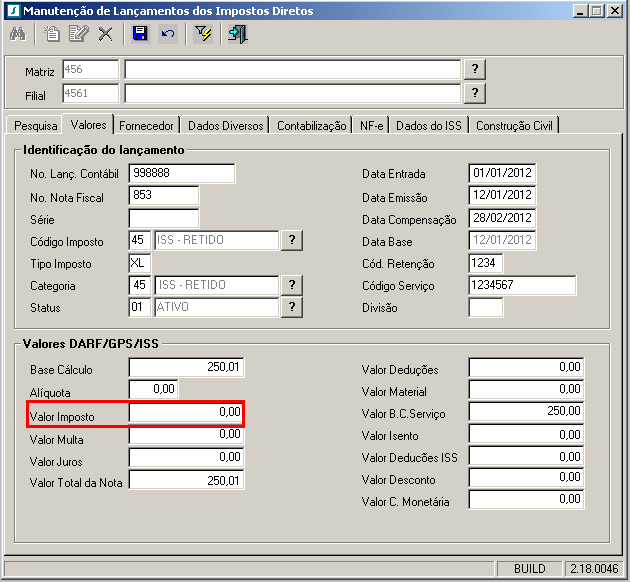Click the undo arrow icon
Image resolution: width=630 pixels, height=582 pixels.
coord(167,34)
